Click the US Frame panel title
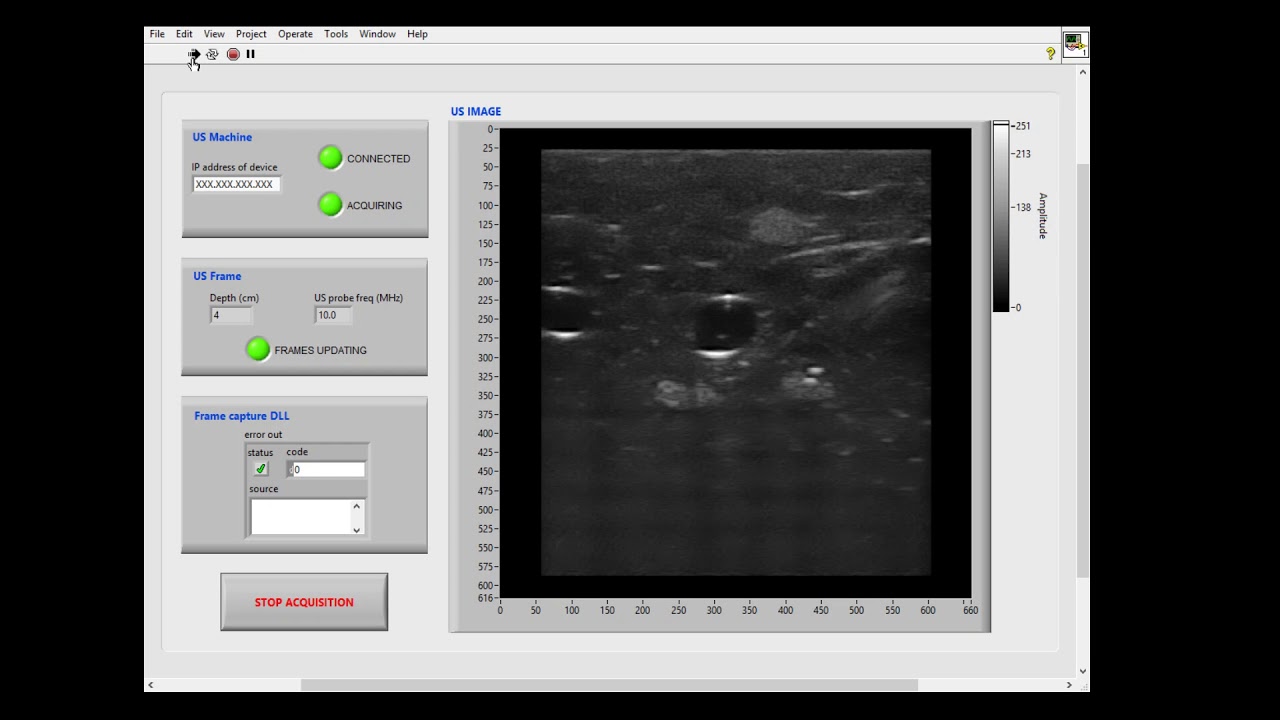This screenshot has width=1280, height=720. [217, 276]
